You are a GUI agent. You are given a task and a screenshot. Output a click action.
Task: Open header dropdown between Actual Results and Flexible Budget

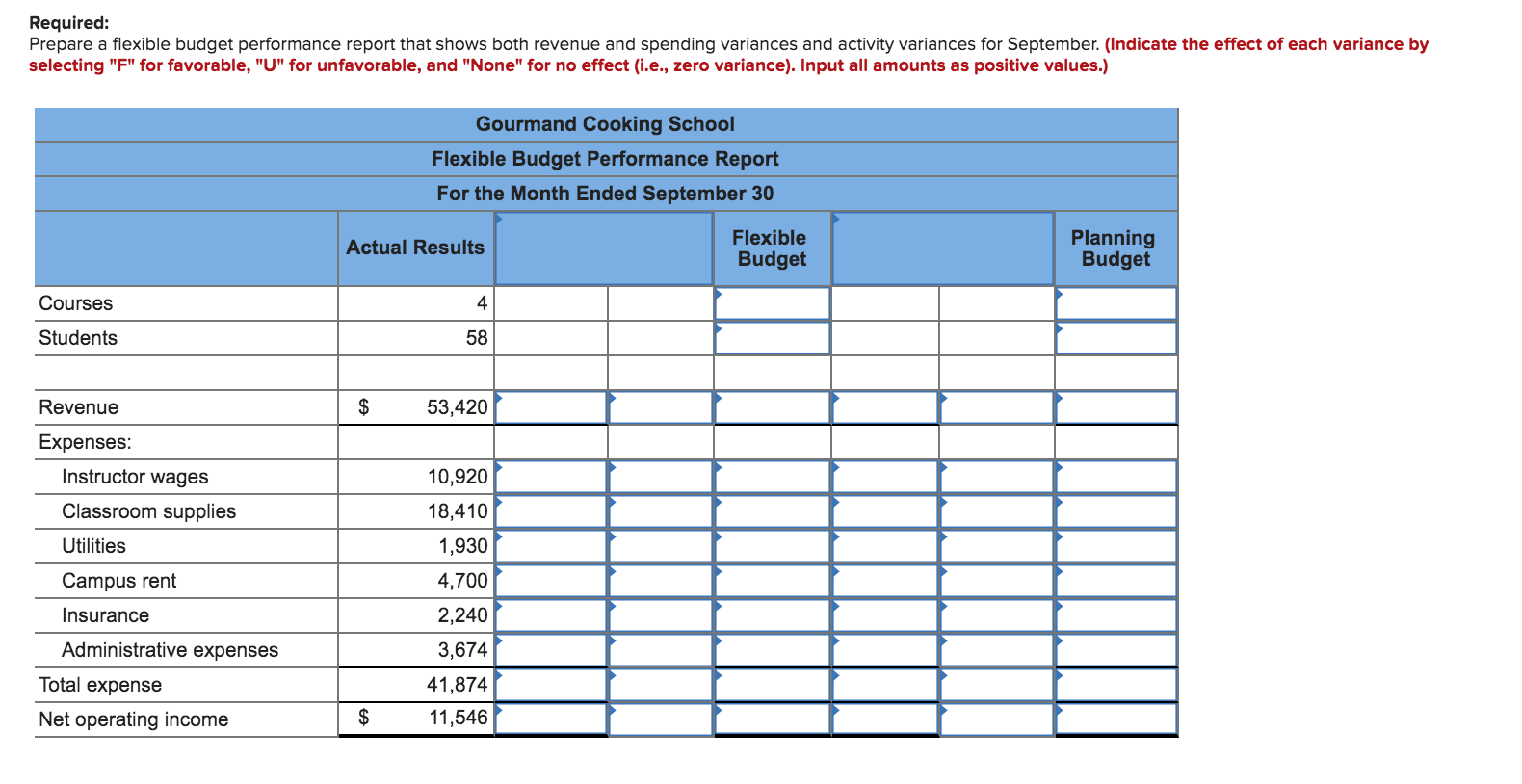click(x=603, y=248)
